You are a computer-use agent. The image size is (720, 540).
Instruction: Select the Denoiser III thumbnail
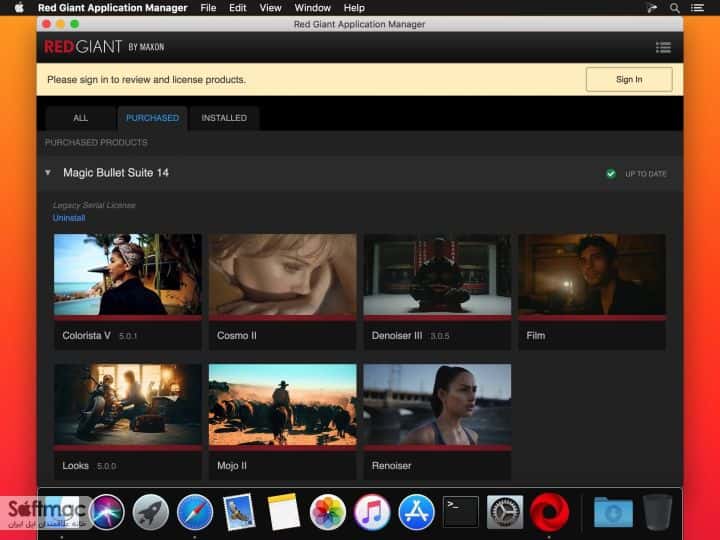pyautogui.click(x=437, y=275)
